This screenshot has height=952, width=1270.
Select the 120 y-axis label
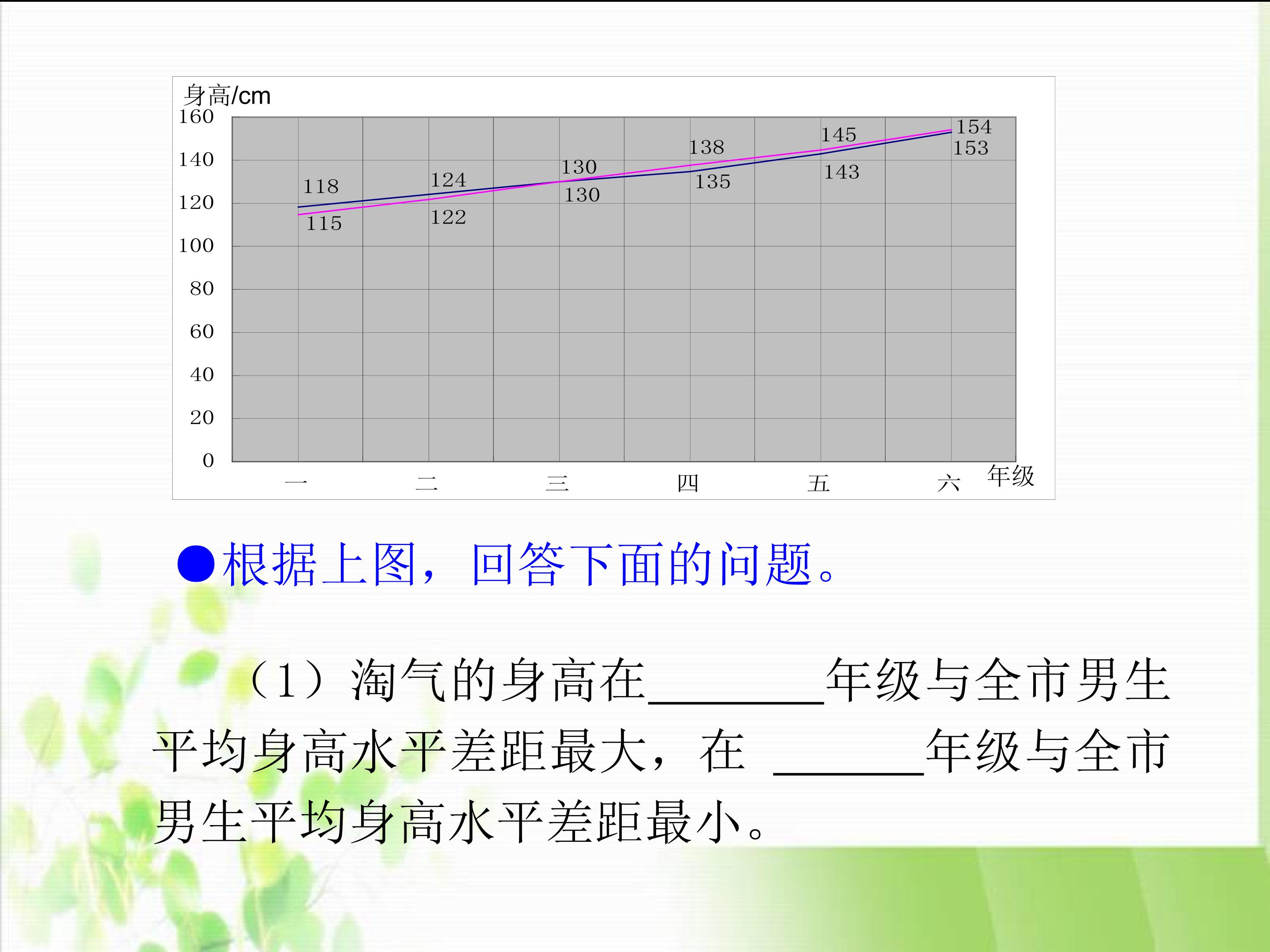(196, 203)
